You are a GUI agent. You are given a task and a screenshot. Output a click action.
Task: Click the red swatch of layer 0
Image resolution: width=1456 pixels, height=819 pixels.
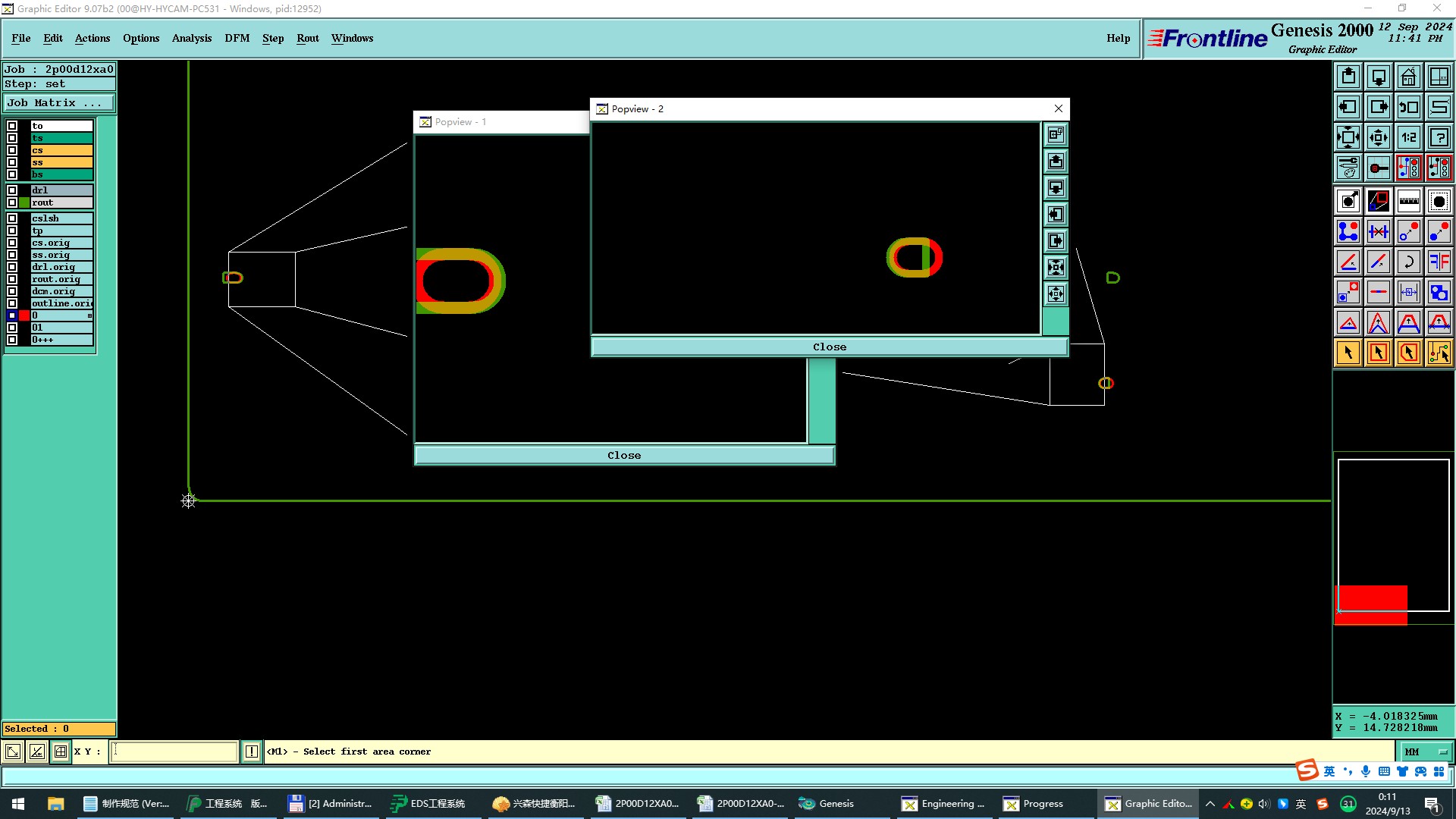click(24, 315)
